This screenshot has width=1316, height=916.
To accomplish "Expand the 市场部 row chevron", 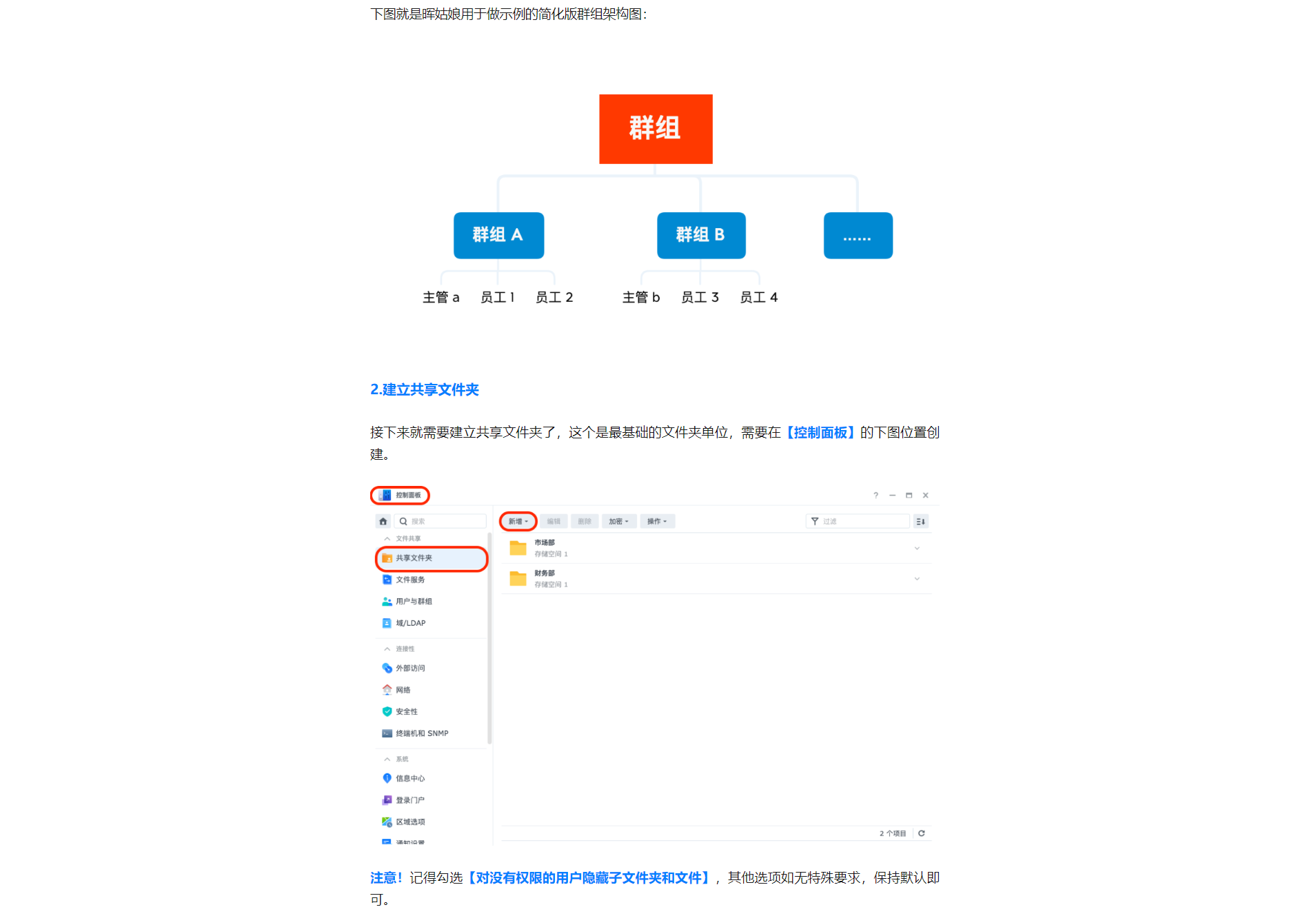I will (x=917, y=549).
